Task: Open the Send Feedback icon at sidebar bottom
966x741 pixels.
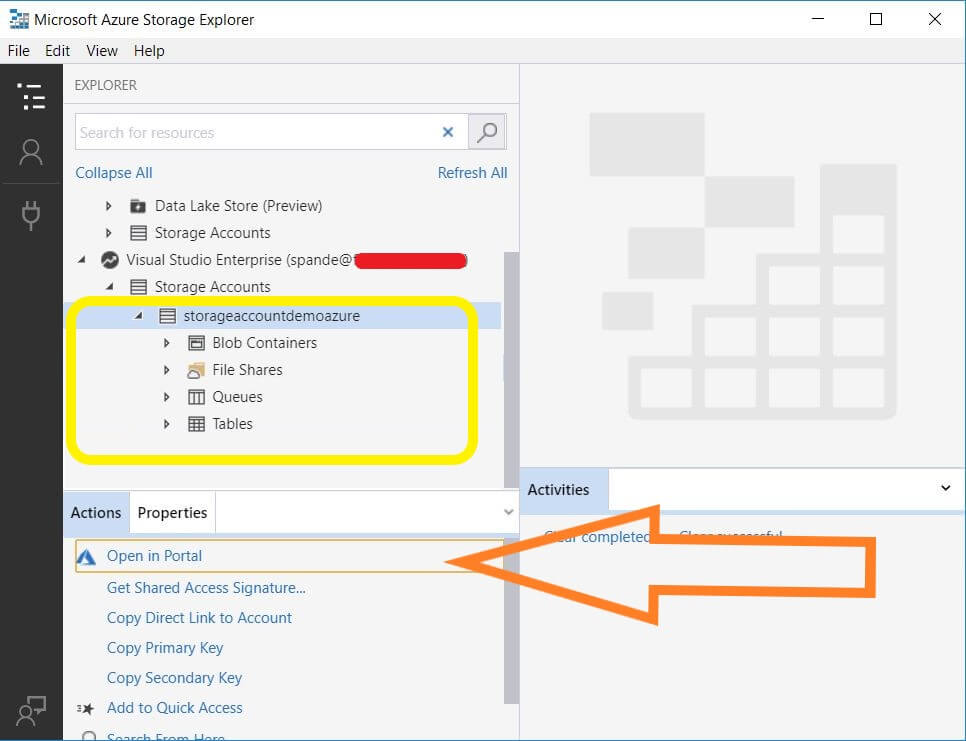Action: point(31,711)
